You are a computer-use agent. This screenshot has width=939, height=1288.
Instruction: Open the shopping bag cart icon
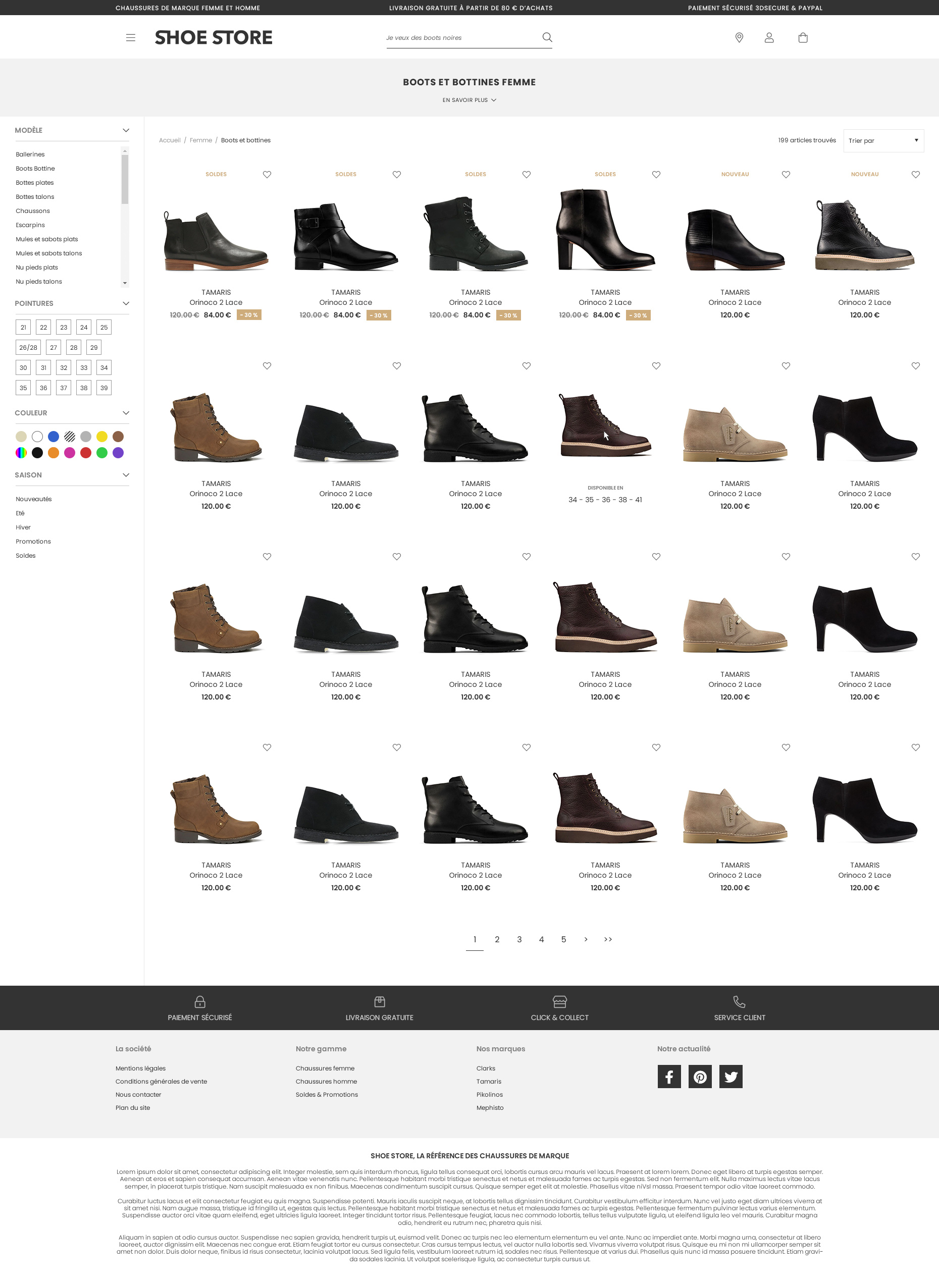803,37
